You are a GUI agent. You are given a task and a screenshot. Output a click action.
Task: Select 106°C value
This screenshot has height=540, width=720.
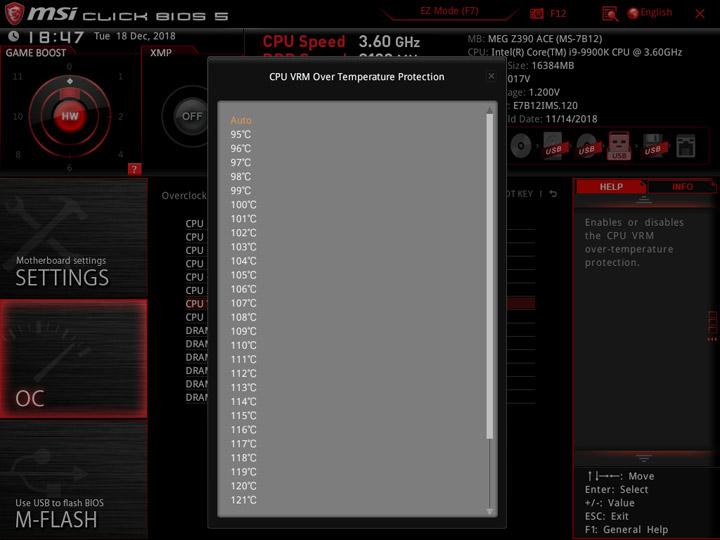pos(243,289)
